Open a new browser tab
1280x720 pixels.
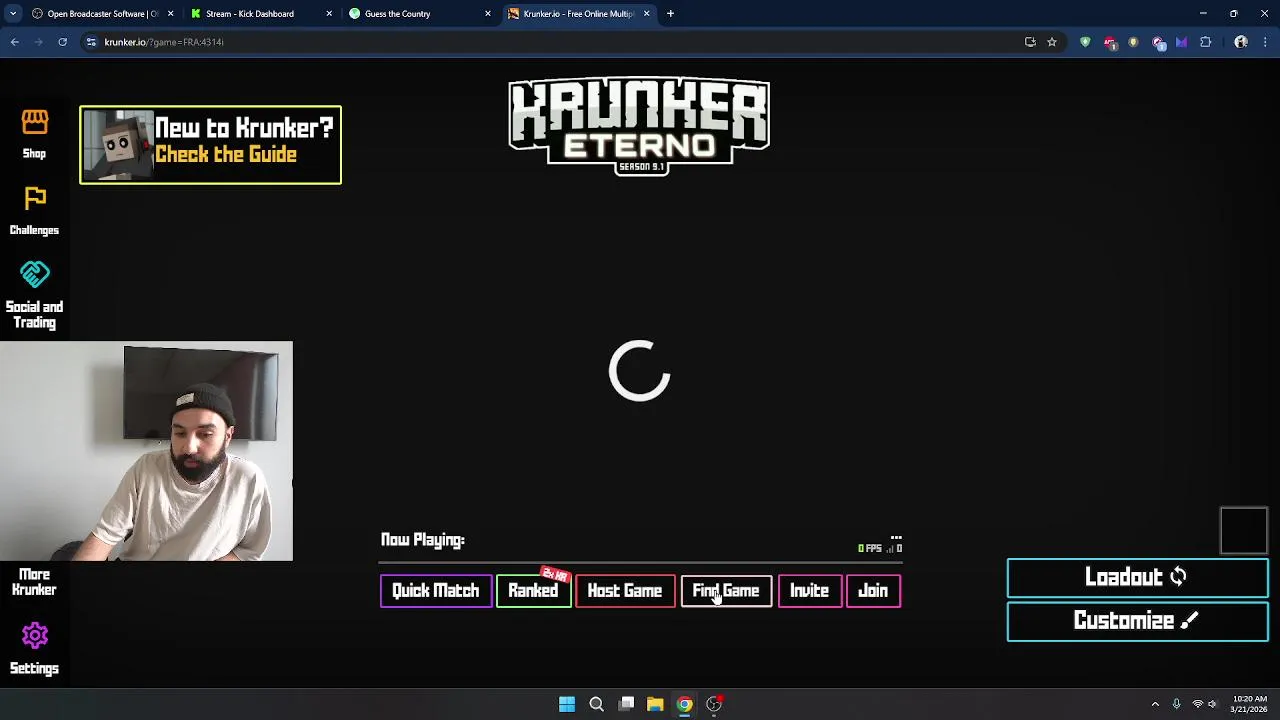670,14
